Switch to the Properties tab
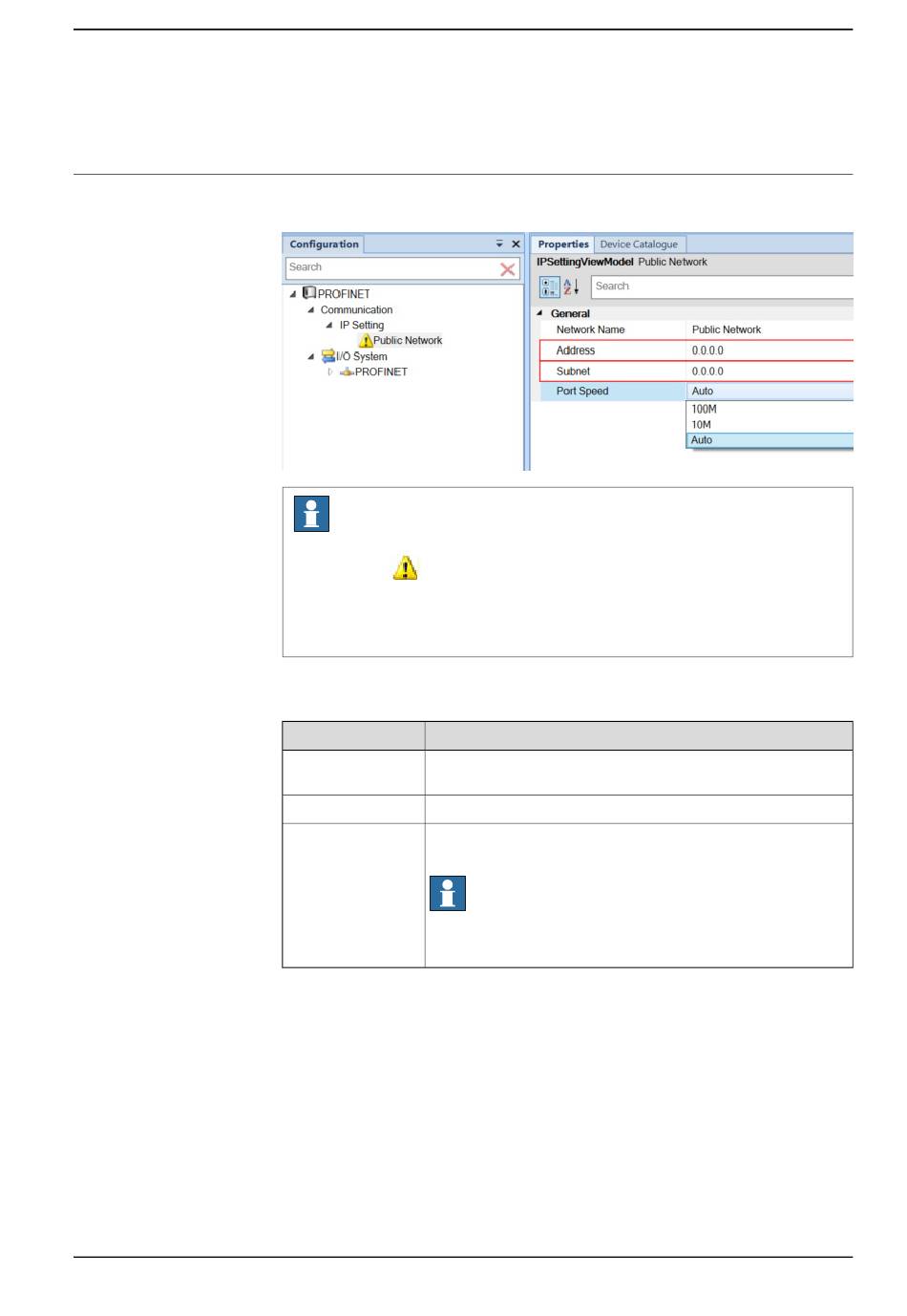The width and height of the screenshot is (907, 1316). coord(563,244)
